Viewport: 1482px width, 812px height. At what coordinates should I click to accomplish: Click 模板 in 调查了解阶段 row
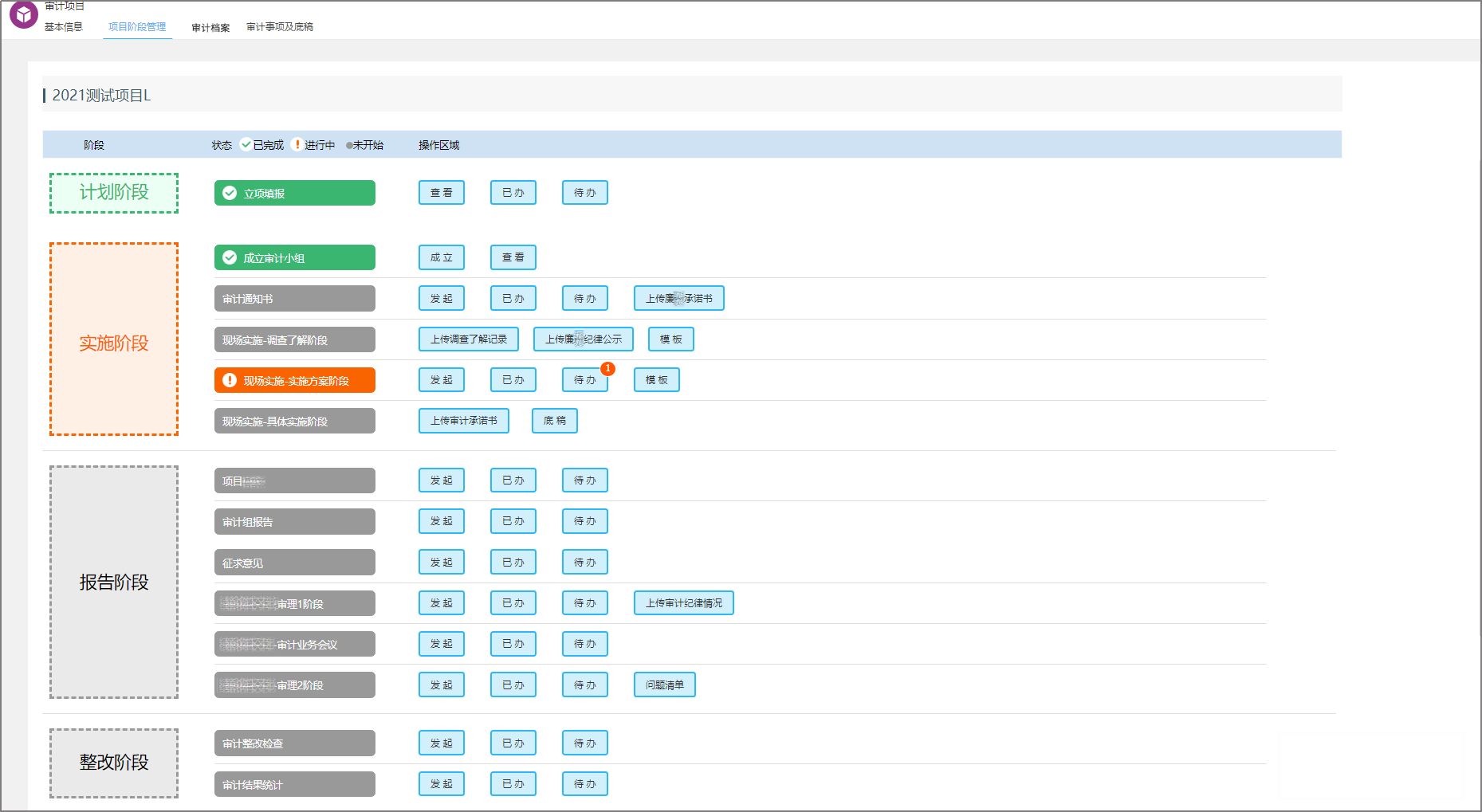pos(671,339)
